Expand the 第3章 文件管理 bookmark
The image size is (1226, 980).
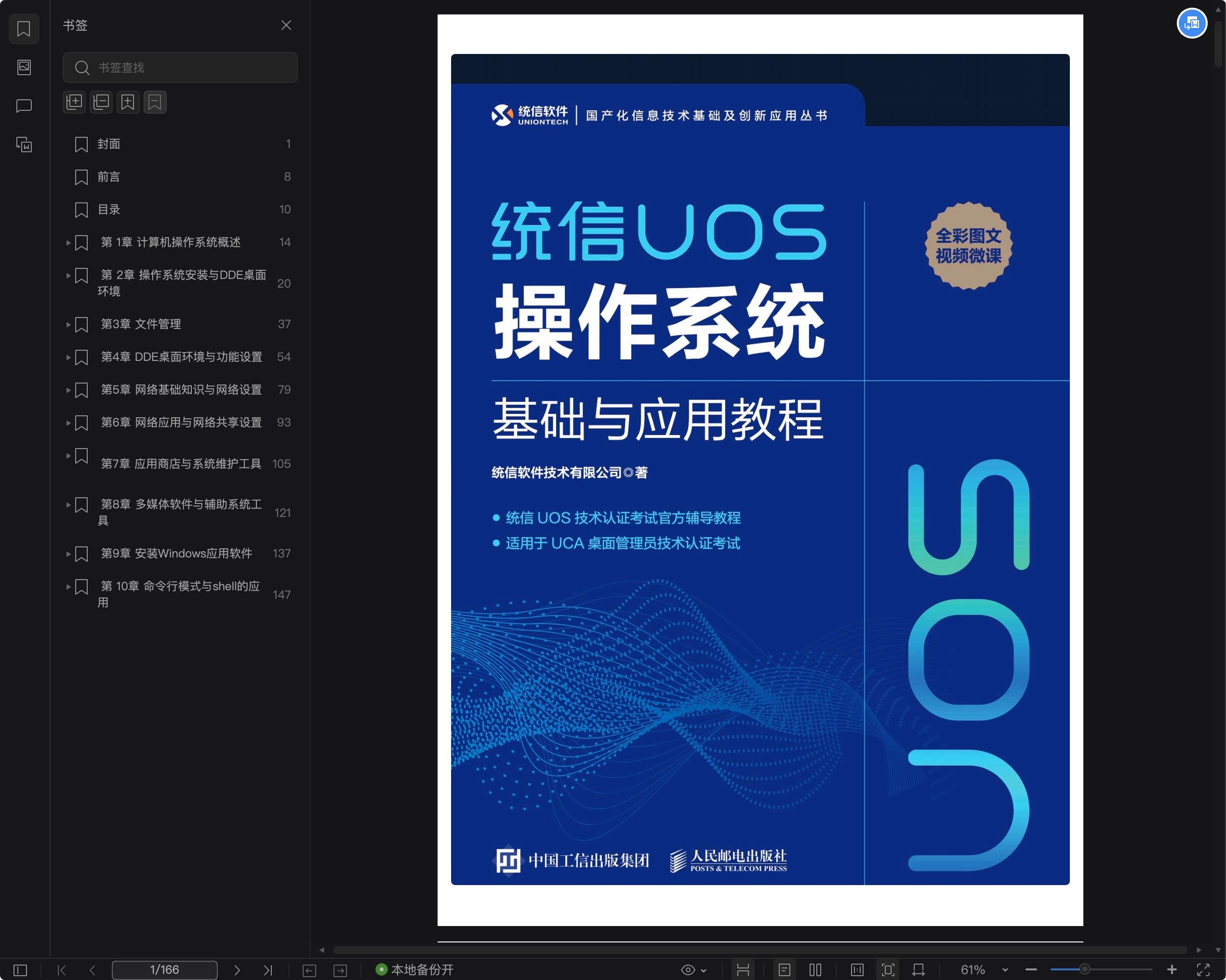tap(68, 325)
